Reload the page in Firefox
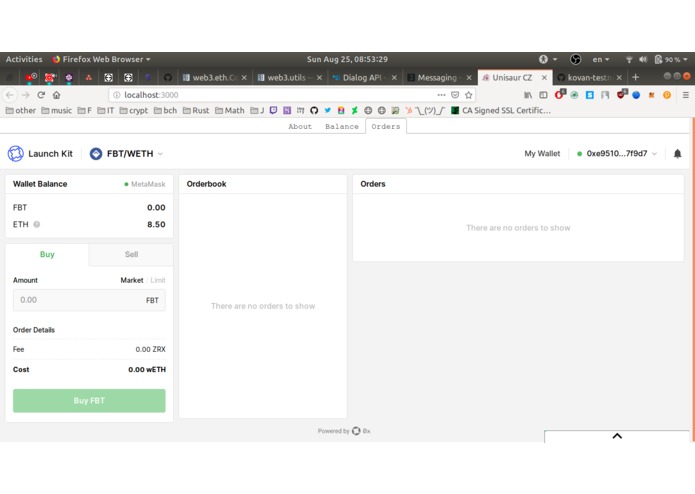The height and width of the screenshot is (494, 695). (41, 95)
